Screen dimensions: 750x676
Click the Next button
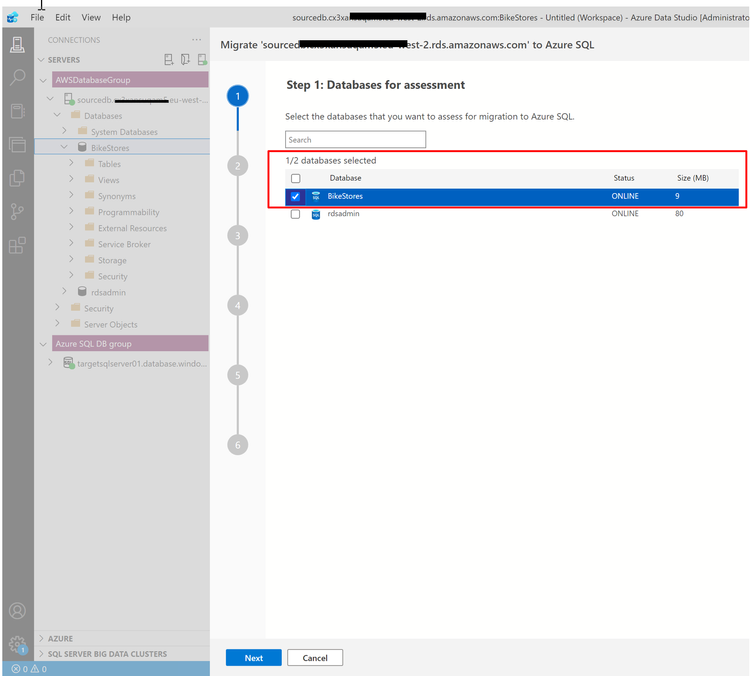[254, 658]
